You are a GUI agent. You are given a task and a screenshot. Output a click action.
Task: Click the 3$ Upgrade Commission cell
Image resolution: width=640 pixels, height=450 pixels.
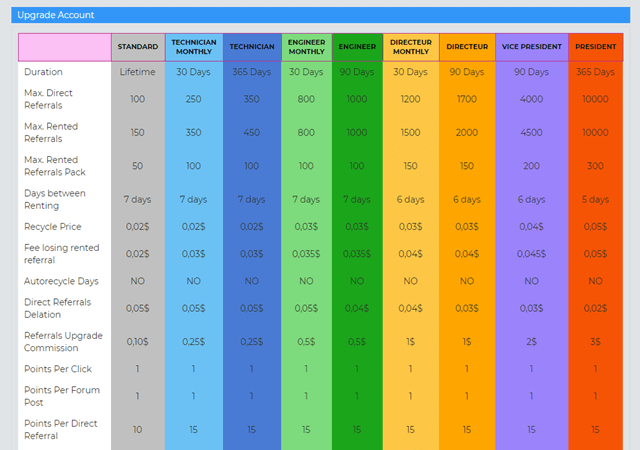(595, 342)
